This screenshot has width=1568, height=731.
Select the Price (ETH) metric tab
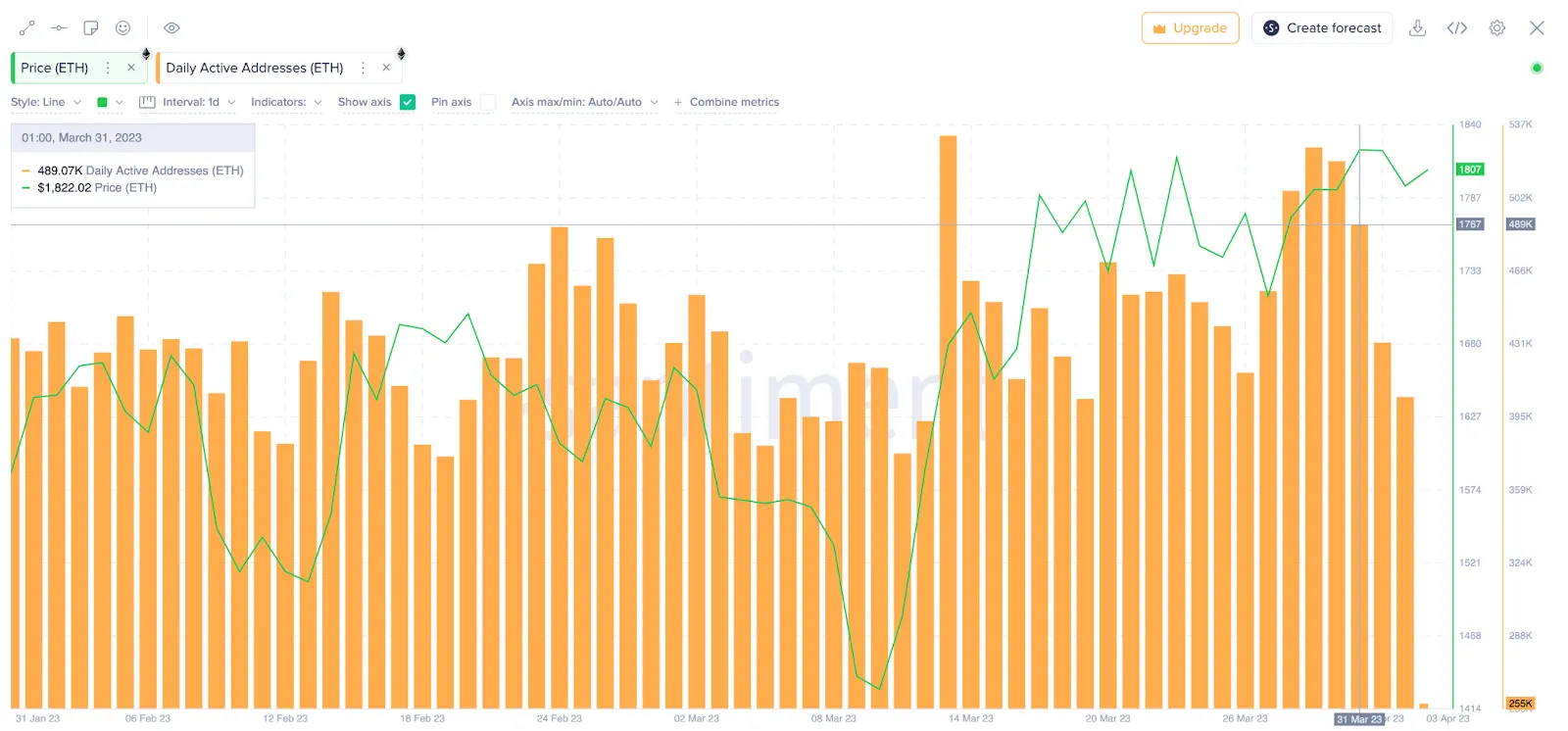click(x=55, y=68)
